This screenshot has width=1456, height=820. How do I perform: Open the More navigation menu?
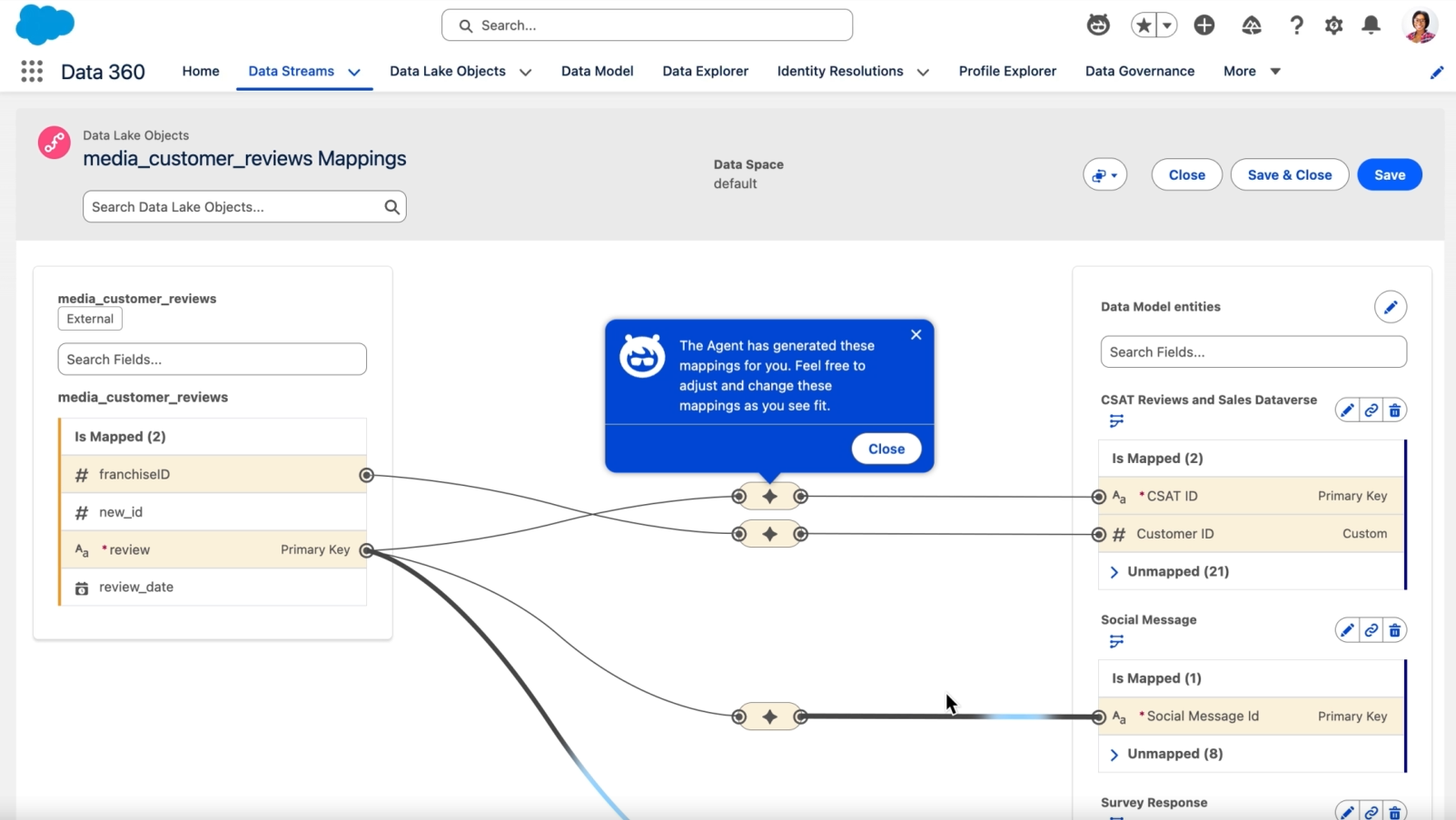tap(1252, 71)
